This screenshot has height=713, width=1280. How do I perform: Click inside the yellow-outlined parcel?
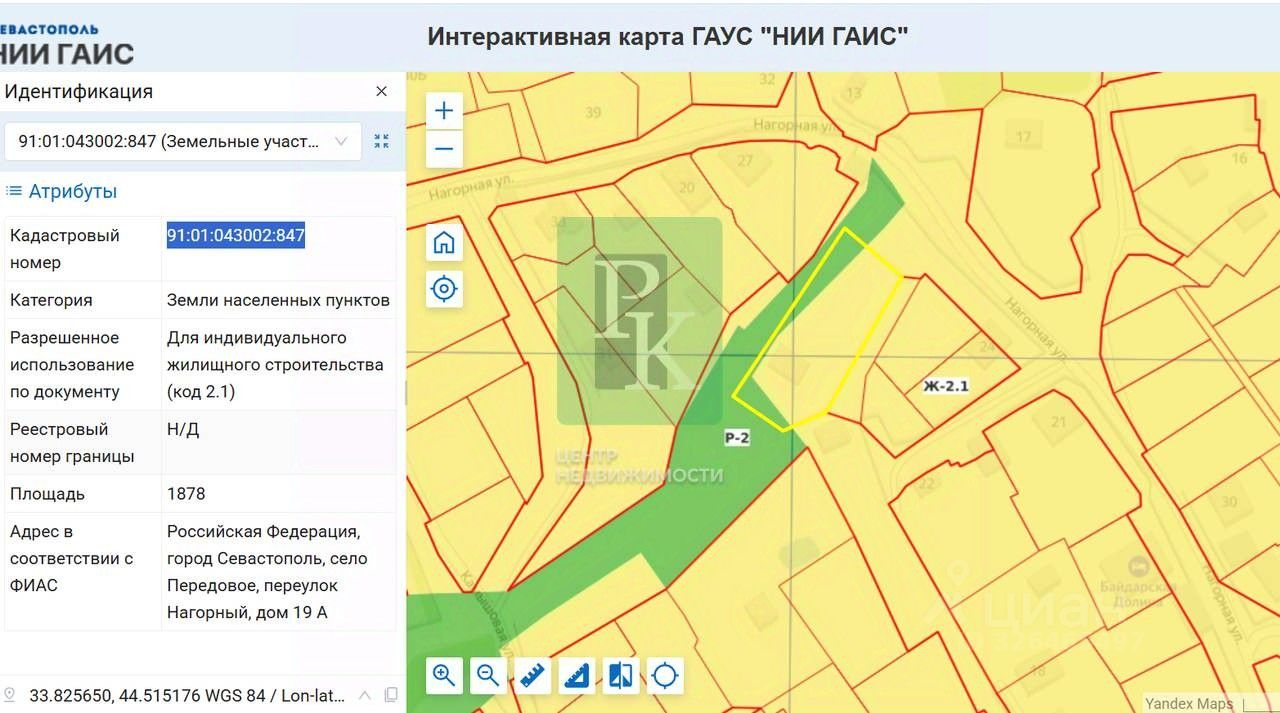point(820,330)
